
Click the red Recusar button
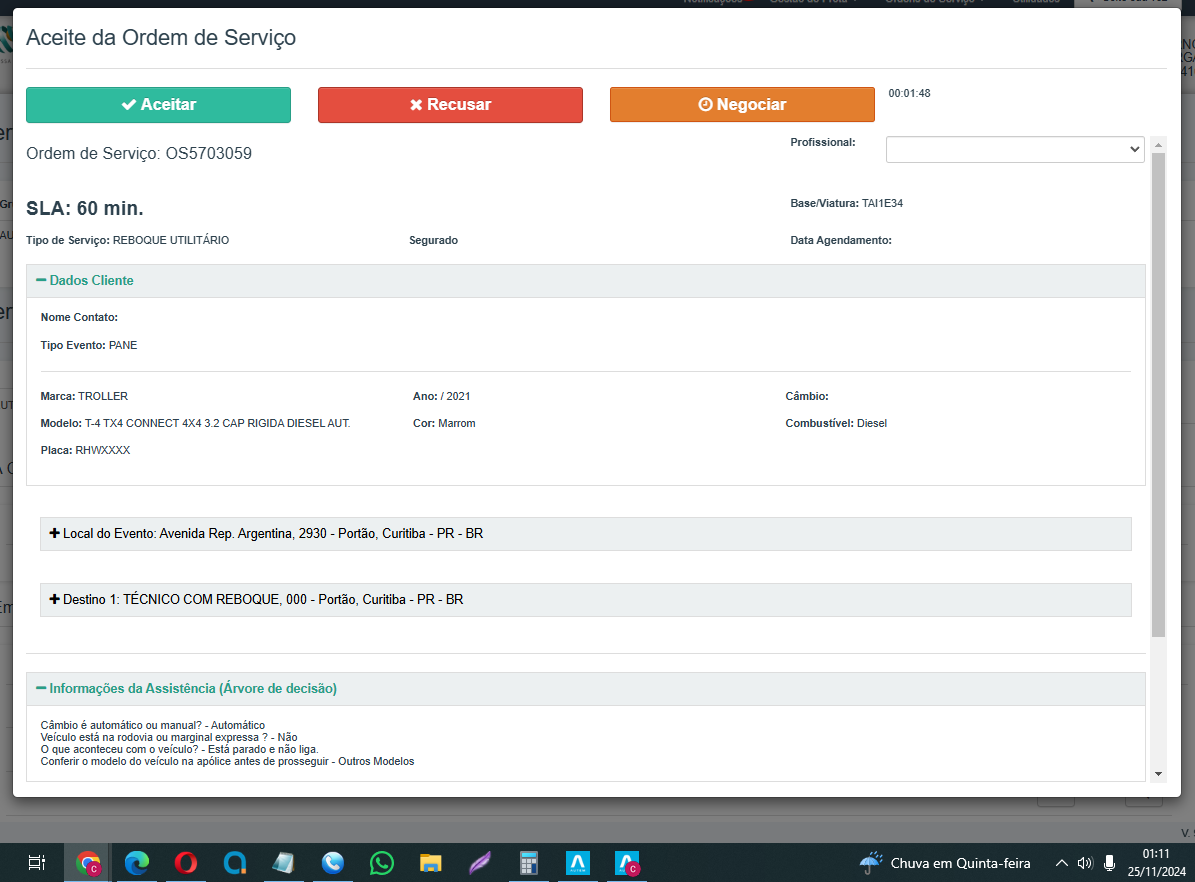[450, 105]
